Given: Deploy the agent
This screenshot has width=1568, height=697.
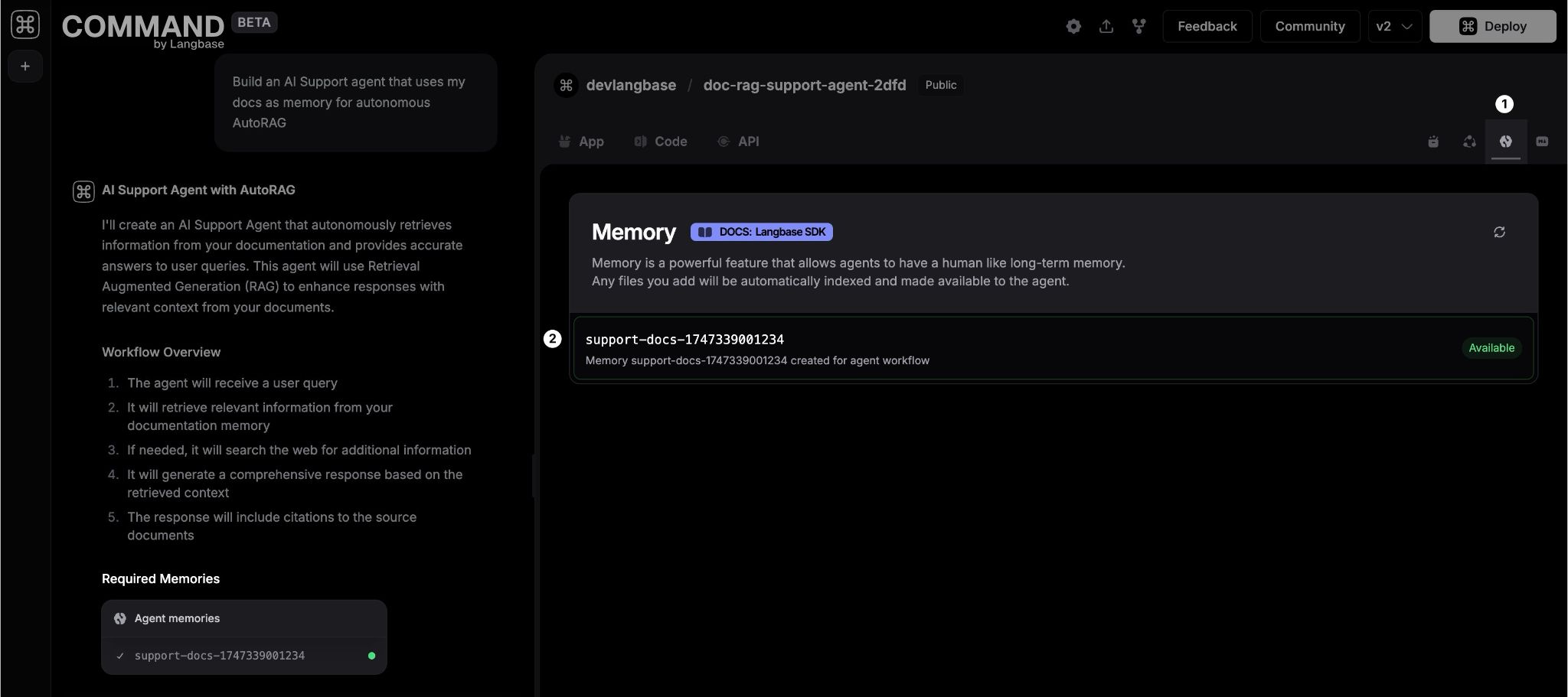Looking at the screenshot, I should click(1493, 26).
